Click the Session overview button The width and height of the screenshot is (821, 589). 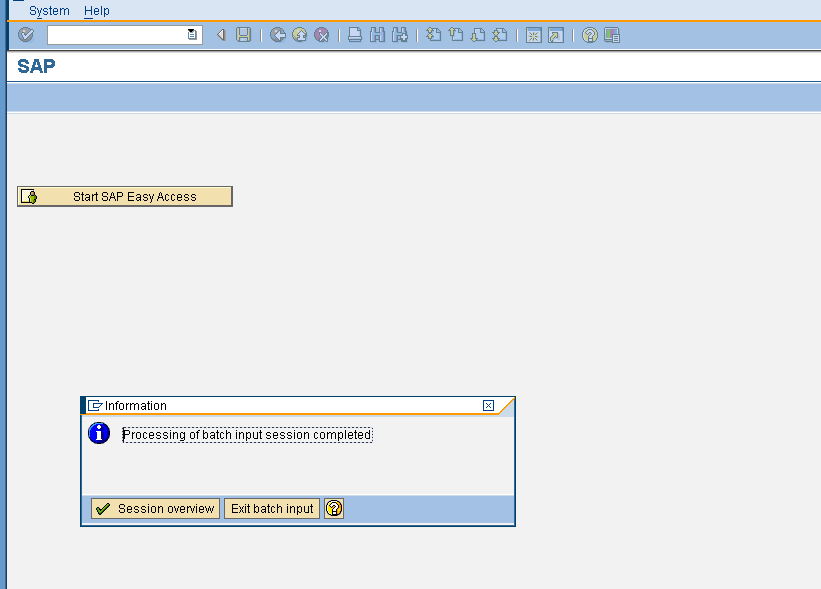[154, 508]
